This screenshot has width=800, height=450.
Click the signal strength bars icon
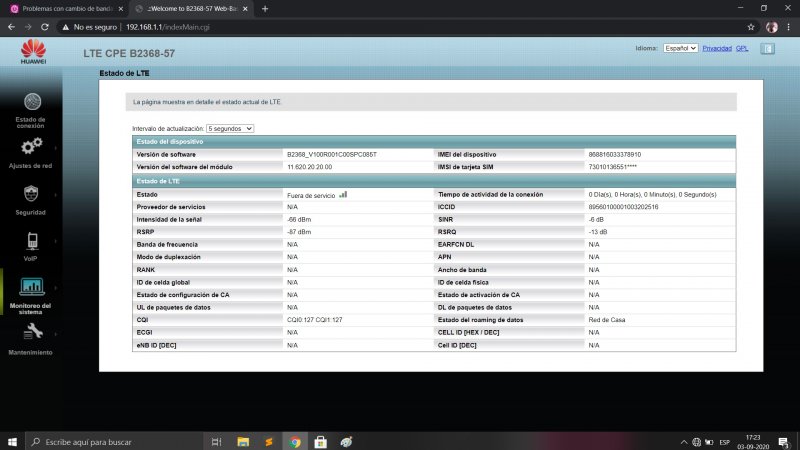pyautogui.click(x=343, y=194)
